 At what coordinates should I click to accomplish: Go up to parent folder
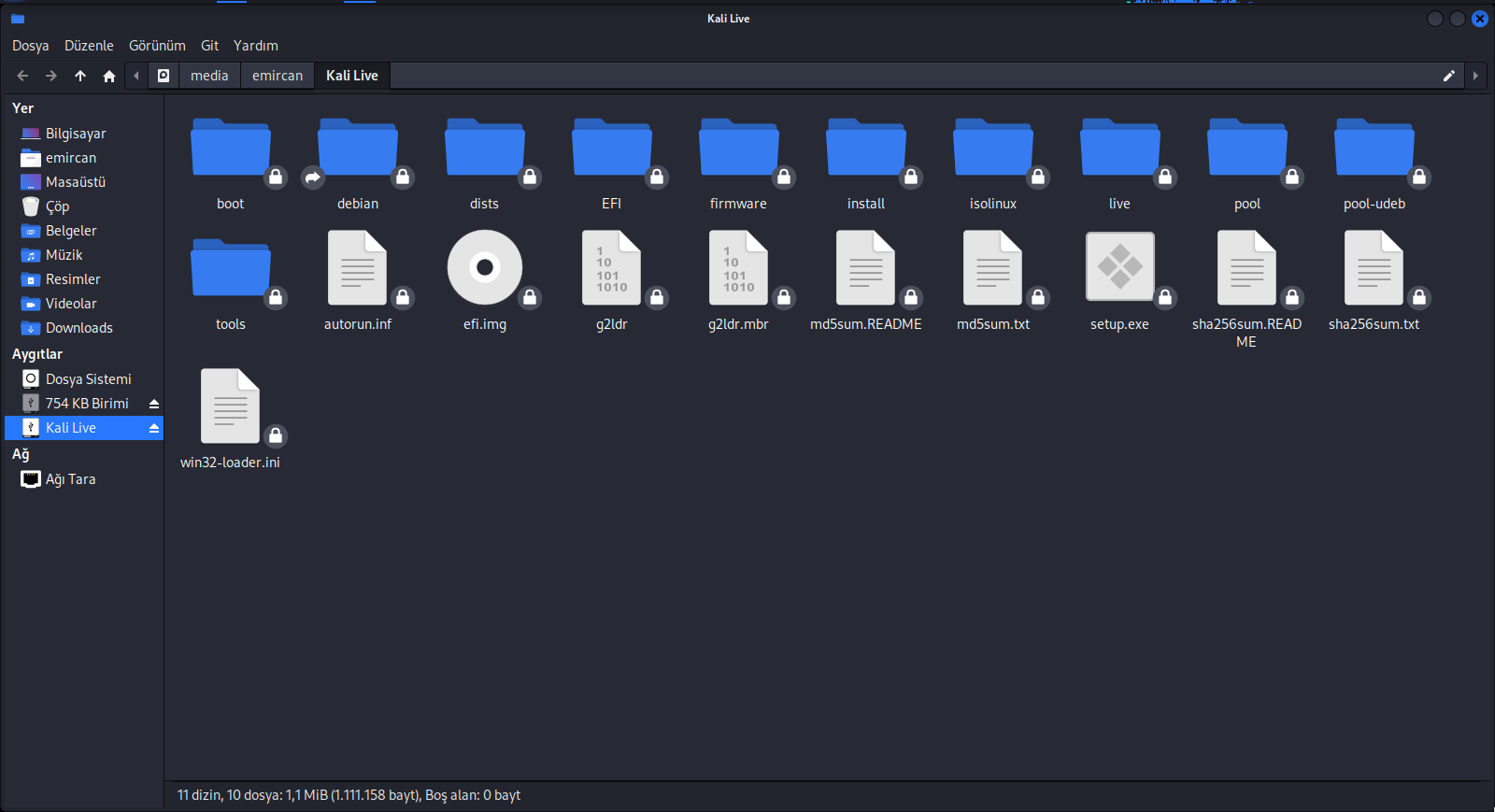[x=80, y=76]
